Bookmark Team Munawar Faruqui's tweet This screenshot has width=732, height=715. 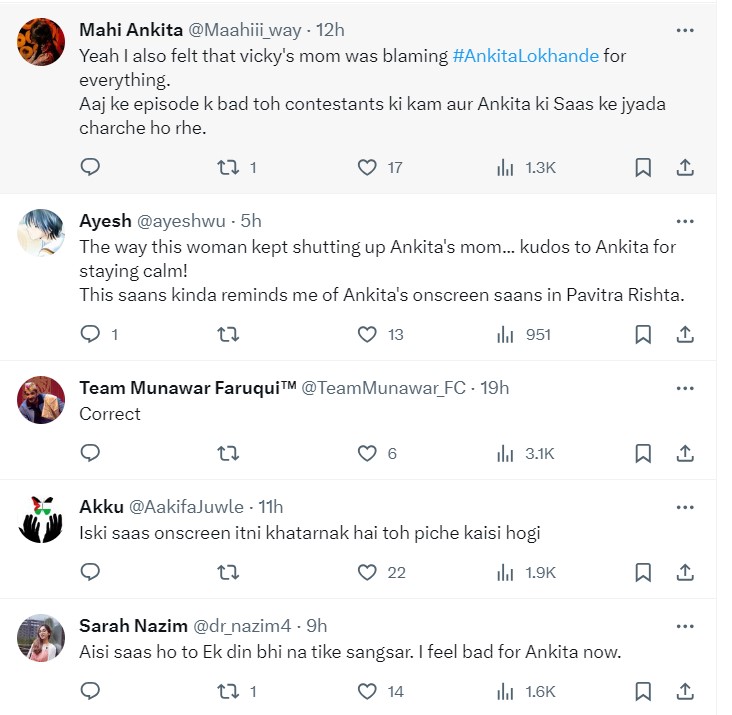[x=643, y=453]
